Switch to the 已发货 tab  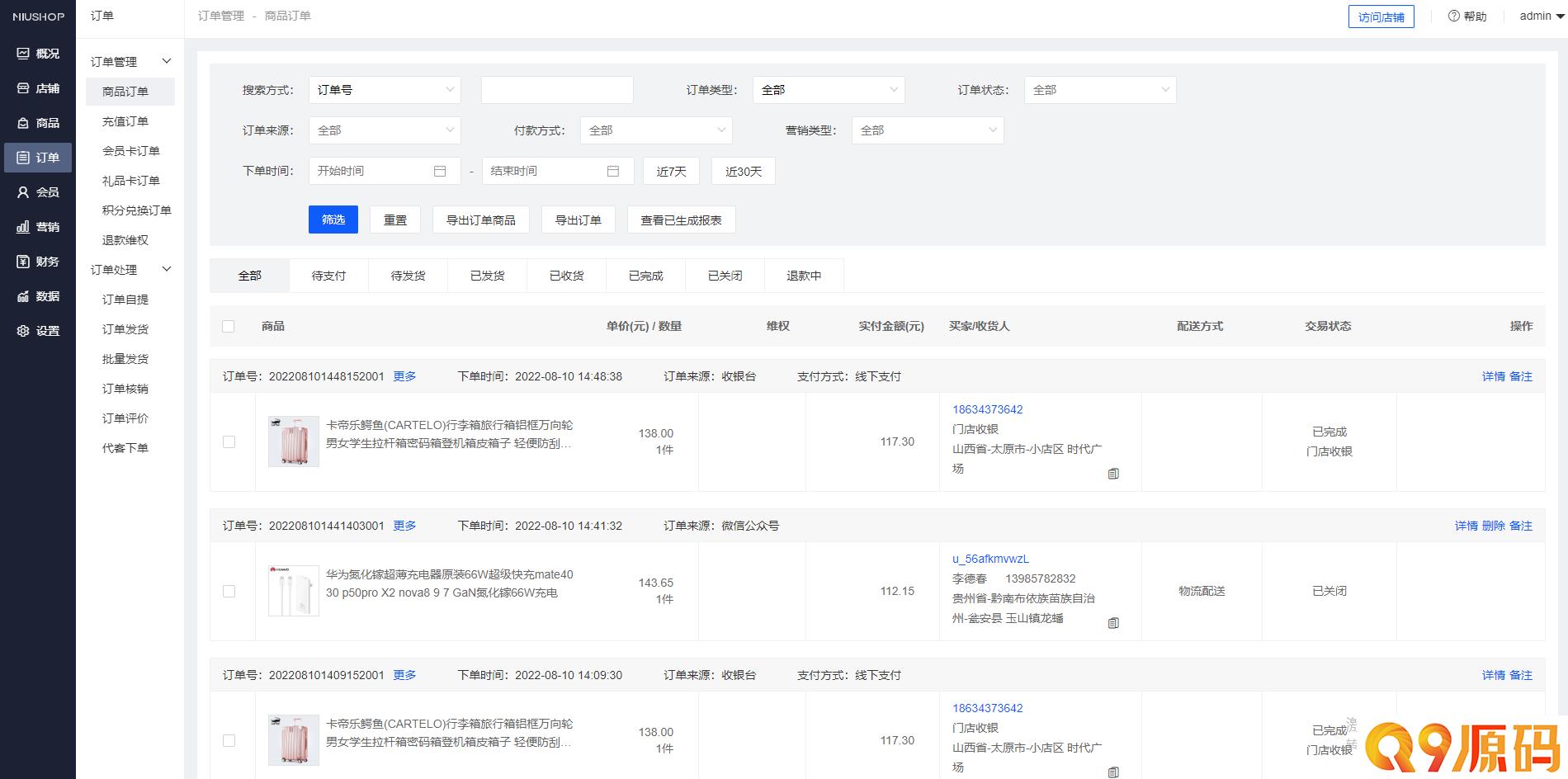(487, 276)
